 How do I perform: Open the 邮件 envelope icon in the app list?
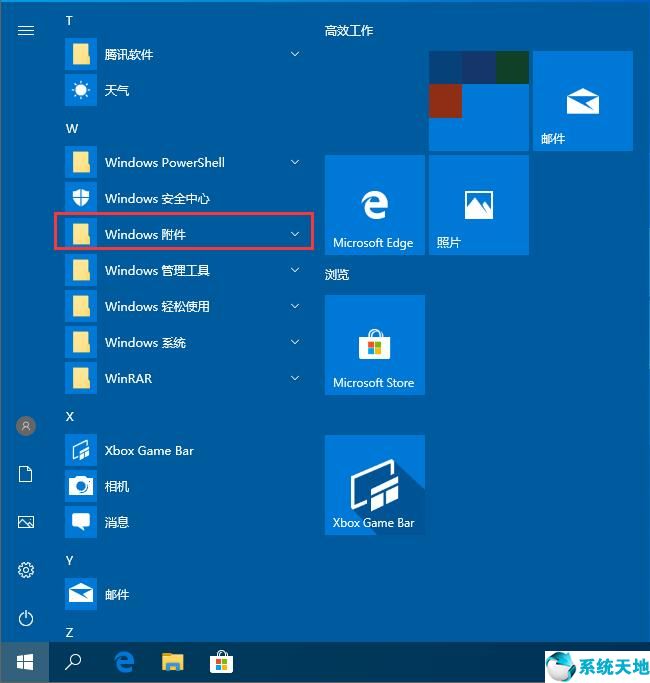pyautogui.click(x=81, y=594)
